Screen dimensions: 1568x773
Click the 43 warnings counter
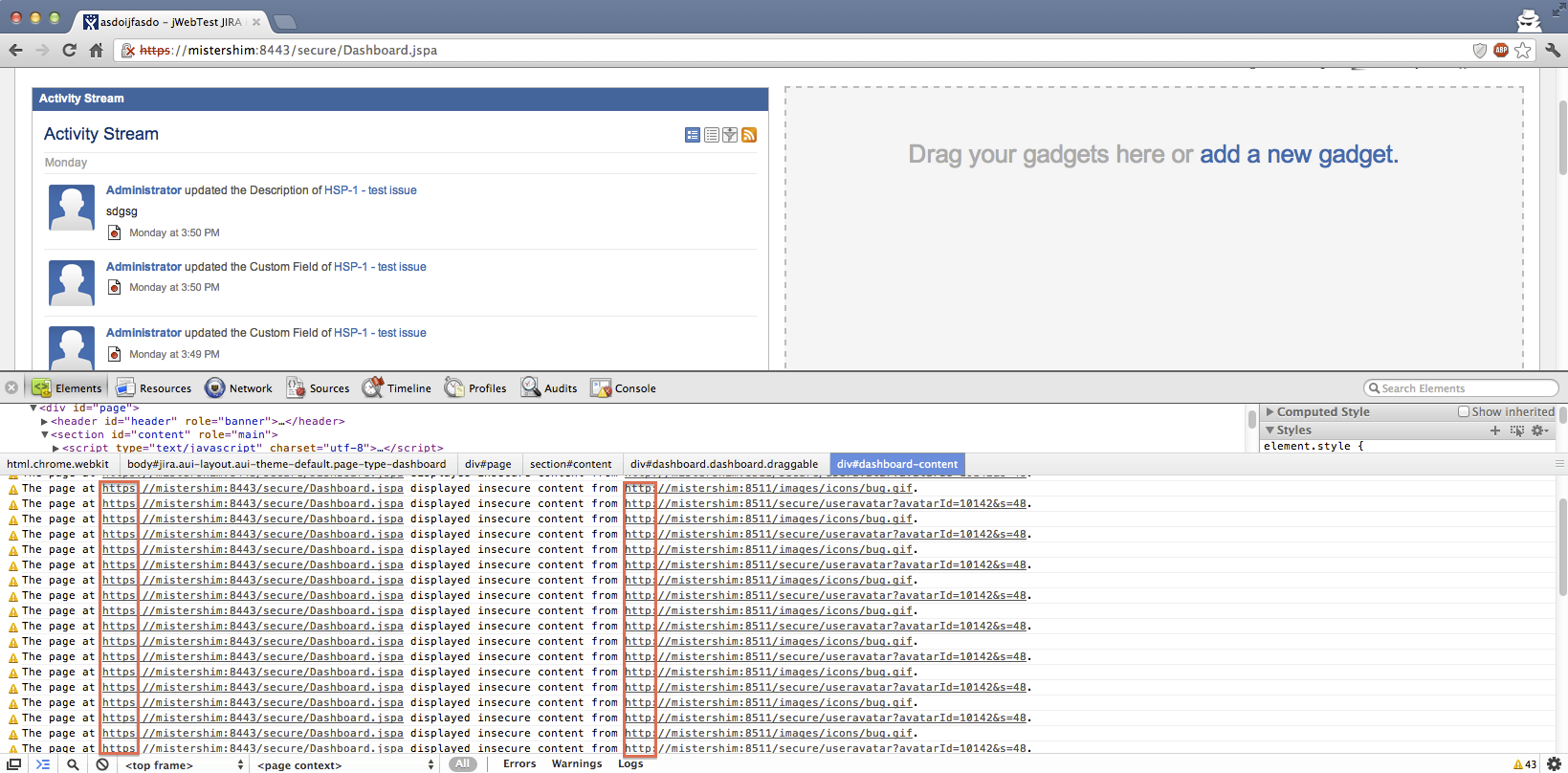click(x=1525, y=764)
